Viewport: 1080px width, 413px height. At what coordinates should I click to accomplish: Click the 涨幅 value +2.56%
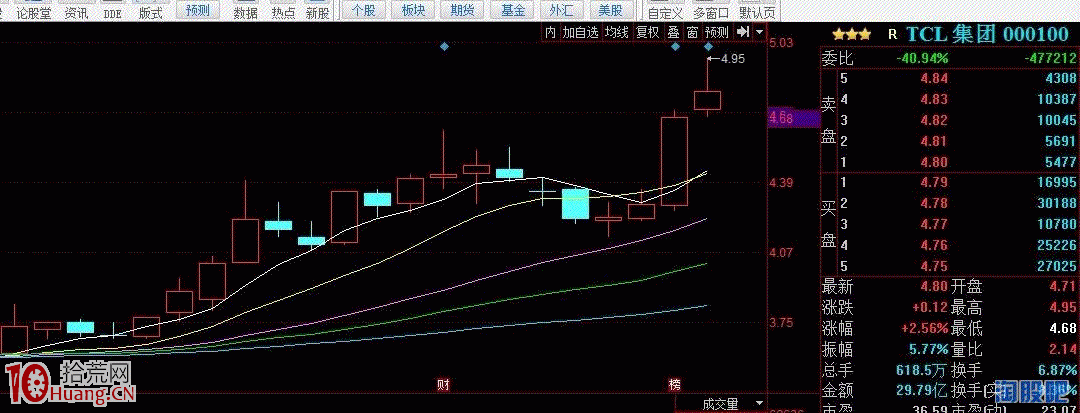(923, 328)
